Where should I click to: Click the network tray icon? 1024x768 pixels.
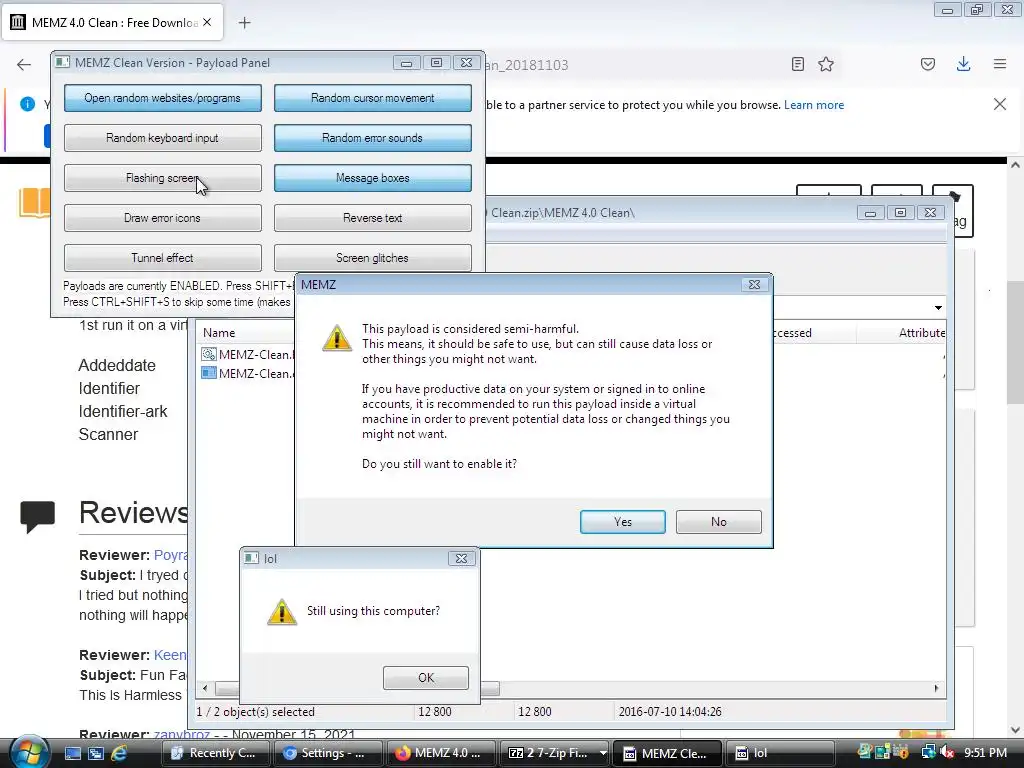click(x=929, y=753)
